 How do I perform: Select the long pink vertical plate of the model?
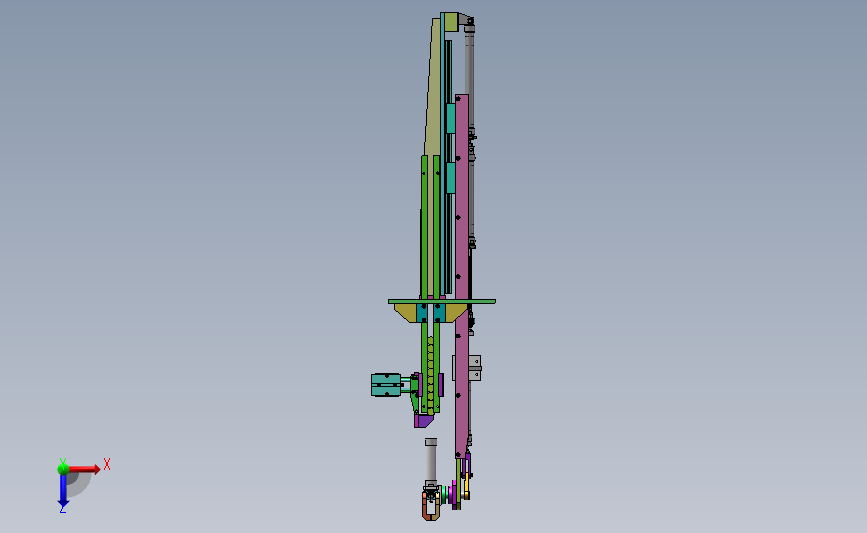point(462,275)
